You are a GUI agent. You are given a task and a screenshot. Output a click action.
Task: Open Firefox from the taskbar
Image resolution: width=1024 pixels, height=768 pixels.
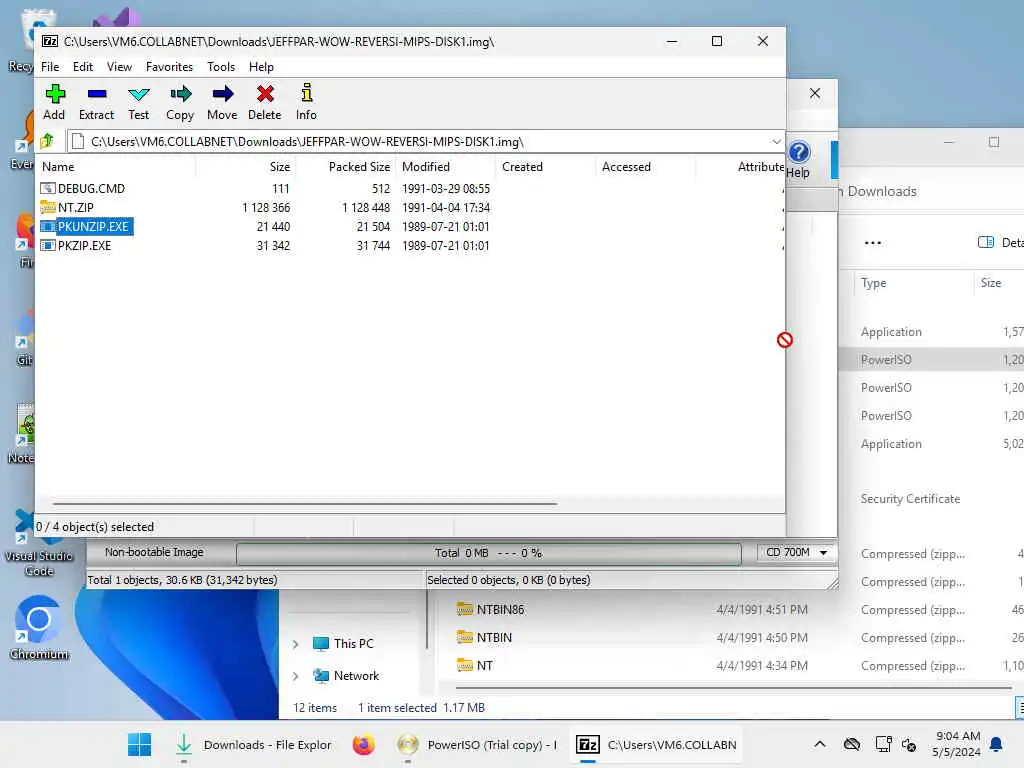point(364,744)
